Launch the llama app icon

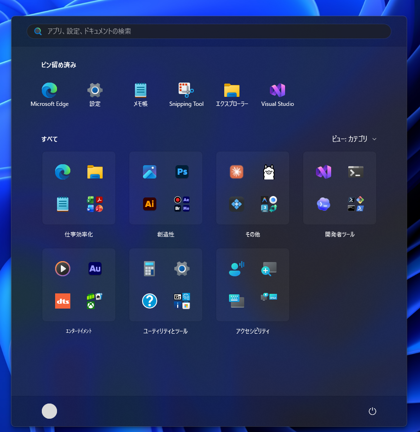[x=269, y=172]
